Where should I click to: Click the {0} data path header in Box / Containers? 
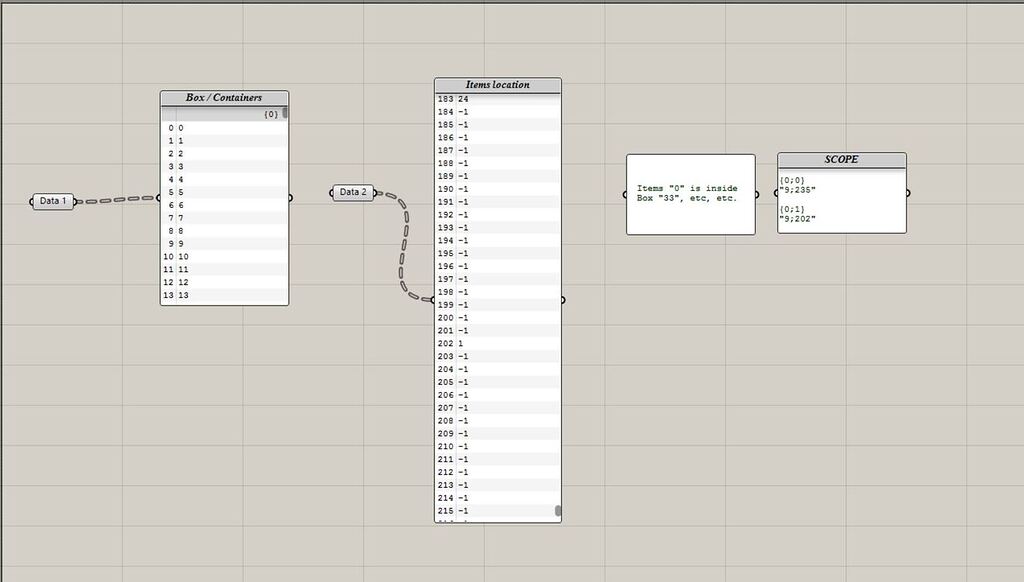tap(271, 113)
